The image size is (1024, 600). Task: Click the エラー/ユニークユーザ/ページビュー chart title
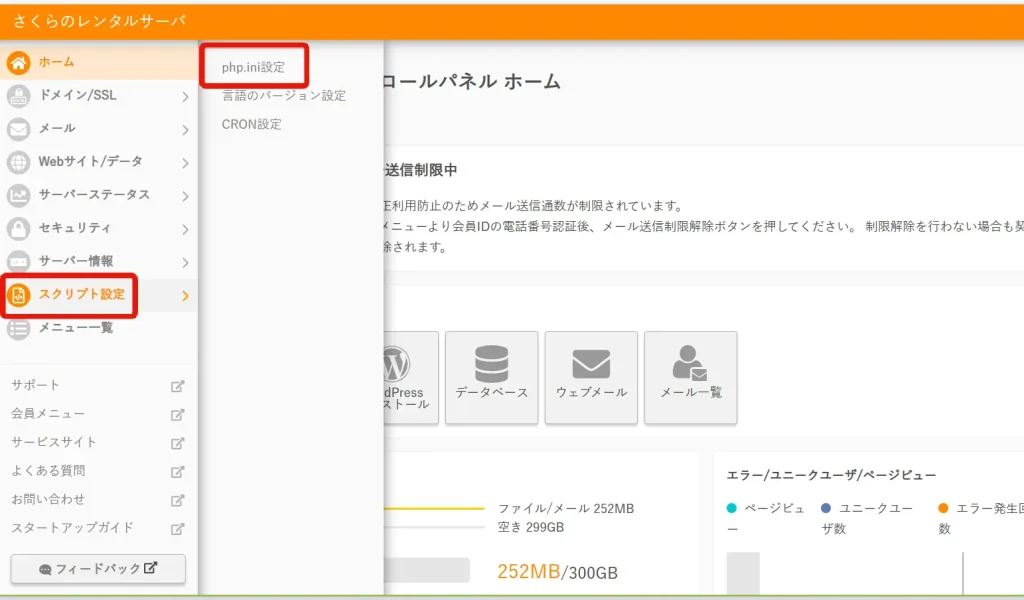click(x=831, y=475)
